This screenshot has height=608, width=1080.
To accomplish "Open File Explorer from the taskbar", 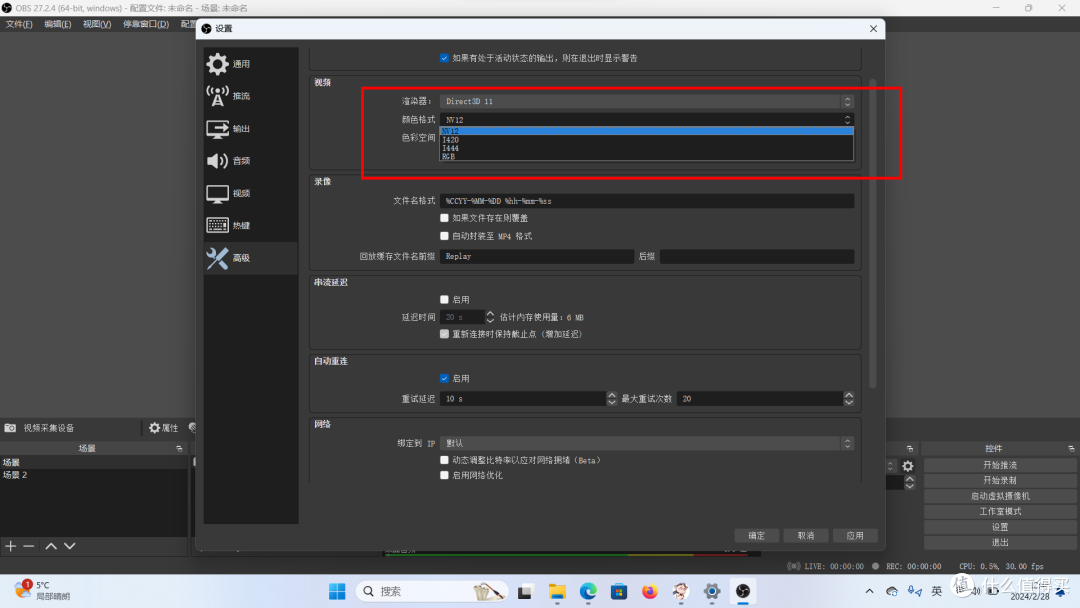I will coord(557,591).
